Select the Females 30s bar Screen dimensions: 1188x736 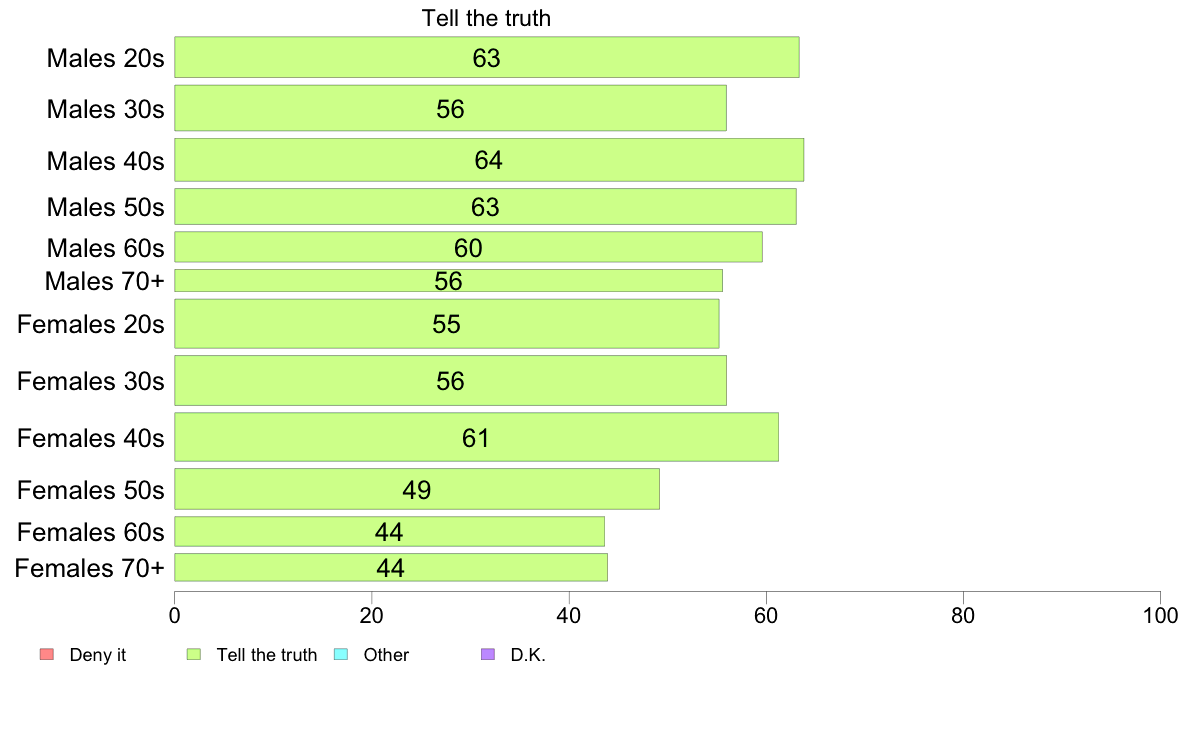450,381
